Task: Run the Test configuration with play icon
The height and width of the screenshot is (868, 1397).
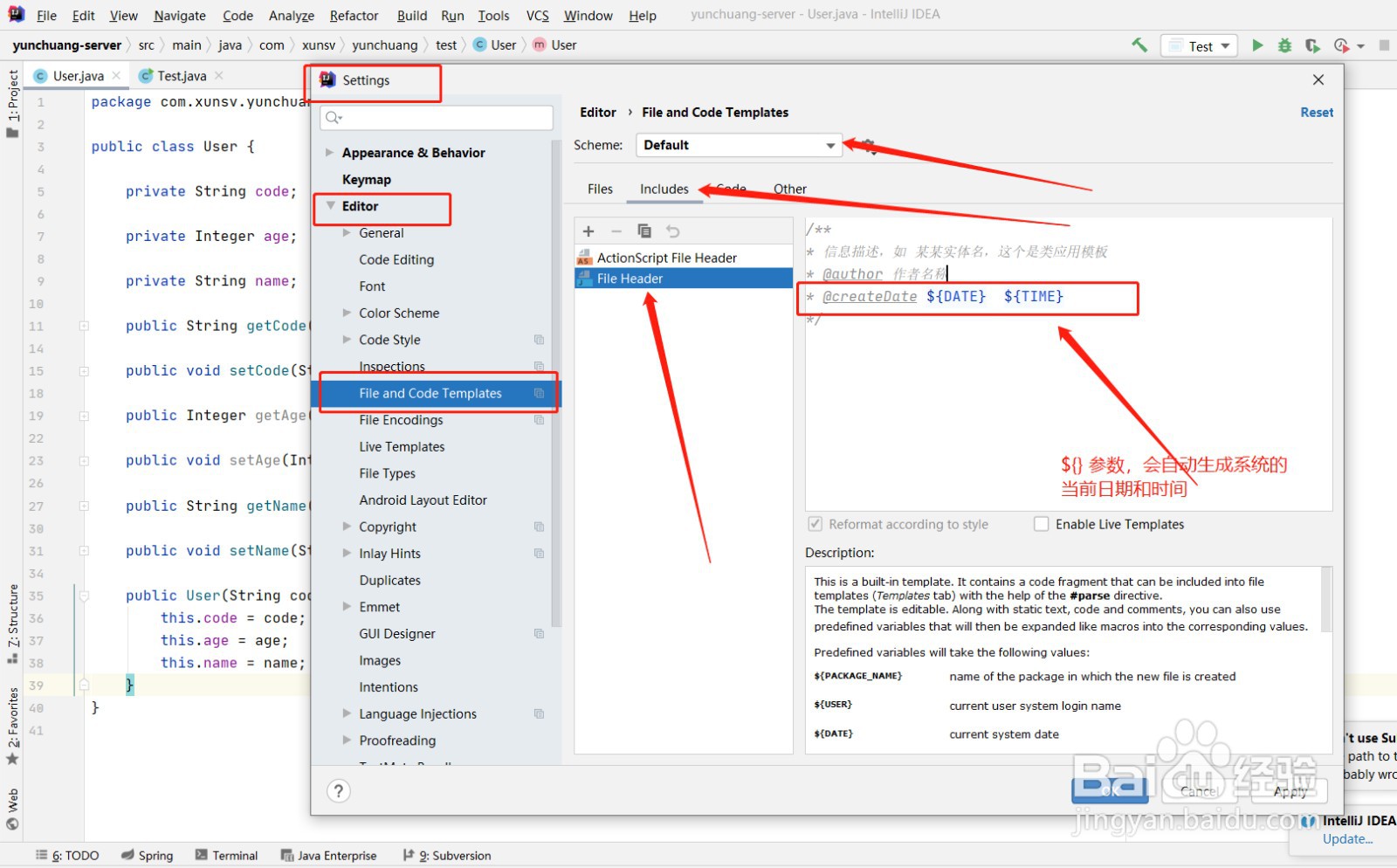Action: click(1257, 45)
